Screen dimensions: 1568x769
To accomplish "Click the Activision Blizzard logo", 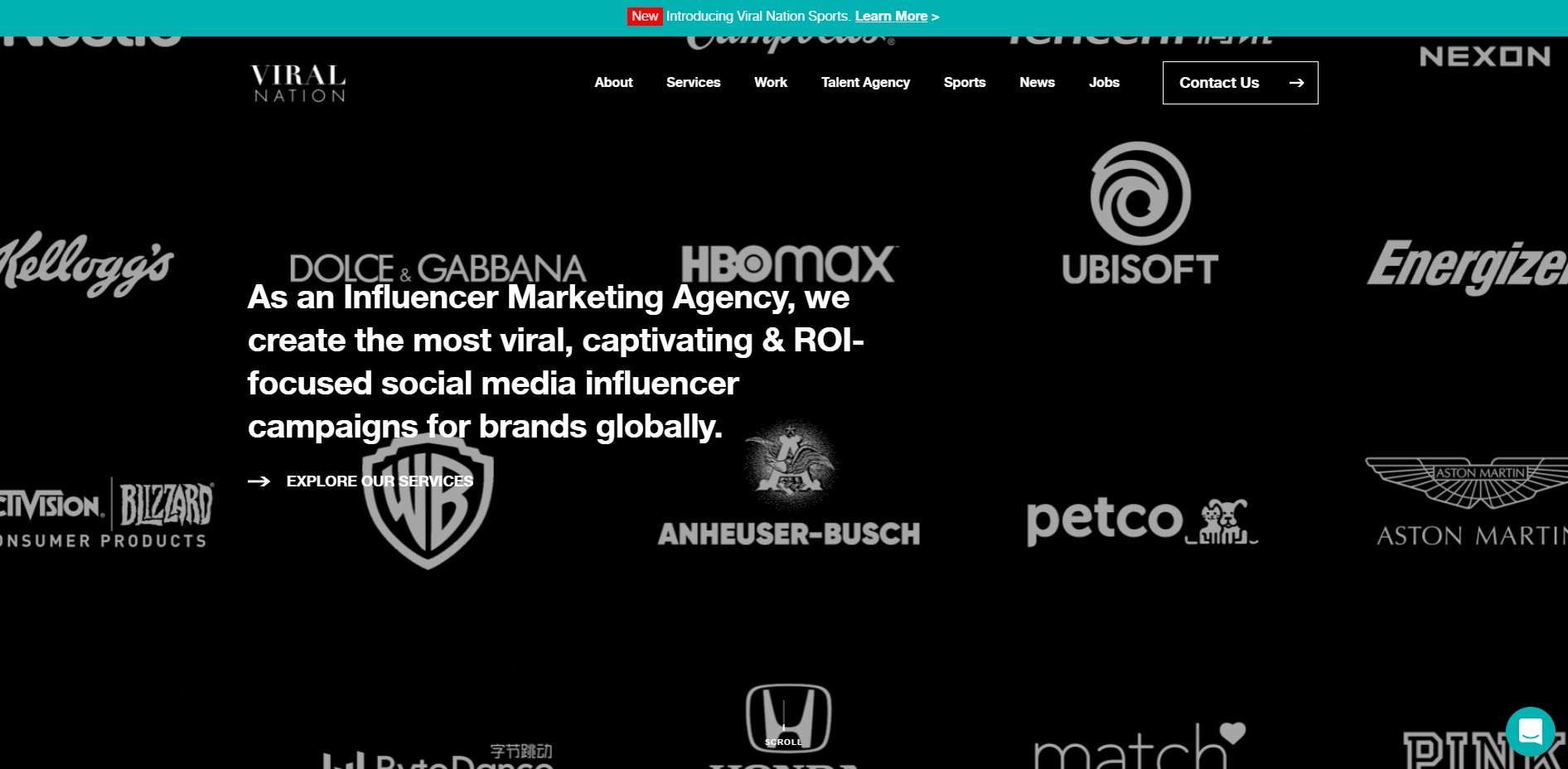I will coord(106,514).
